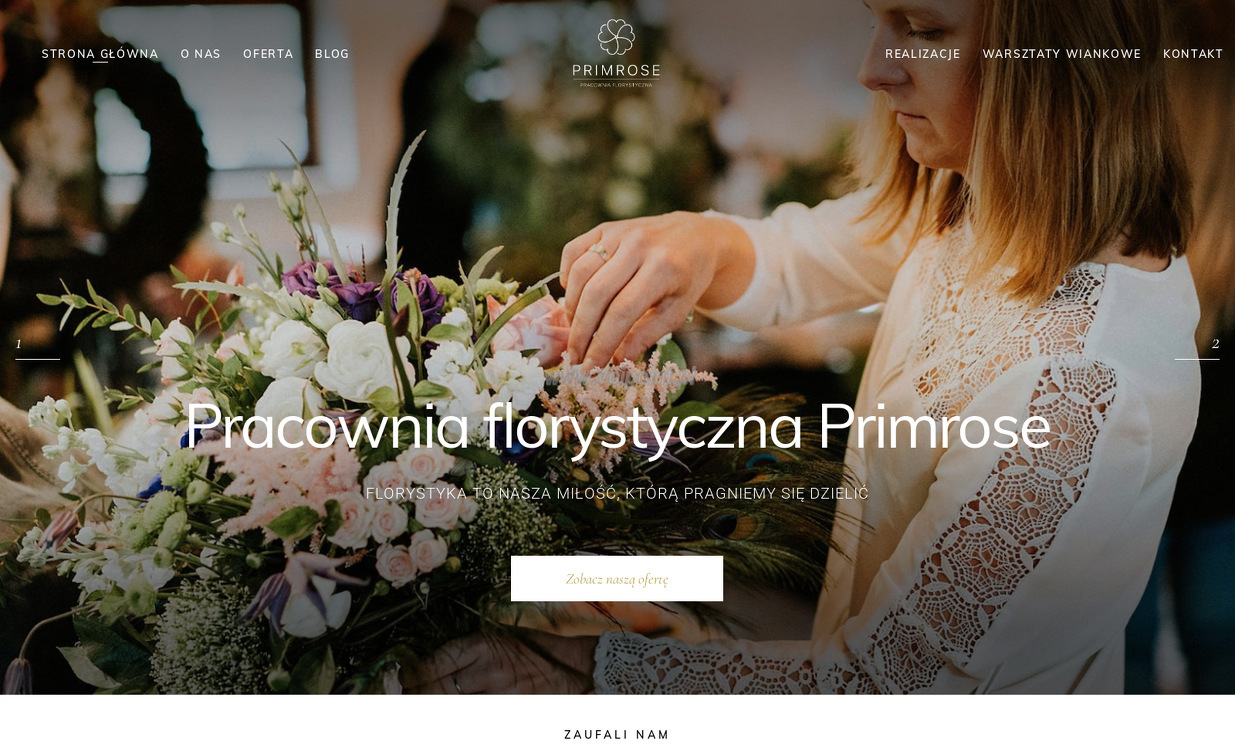Open the Oferta navigation link
The image size is (1235, 754).
268,54
